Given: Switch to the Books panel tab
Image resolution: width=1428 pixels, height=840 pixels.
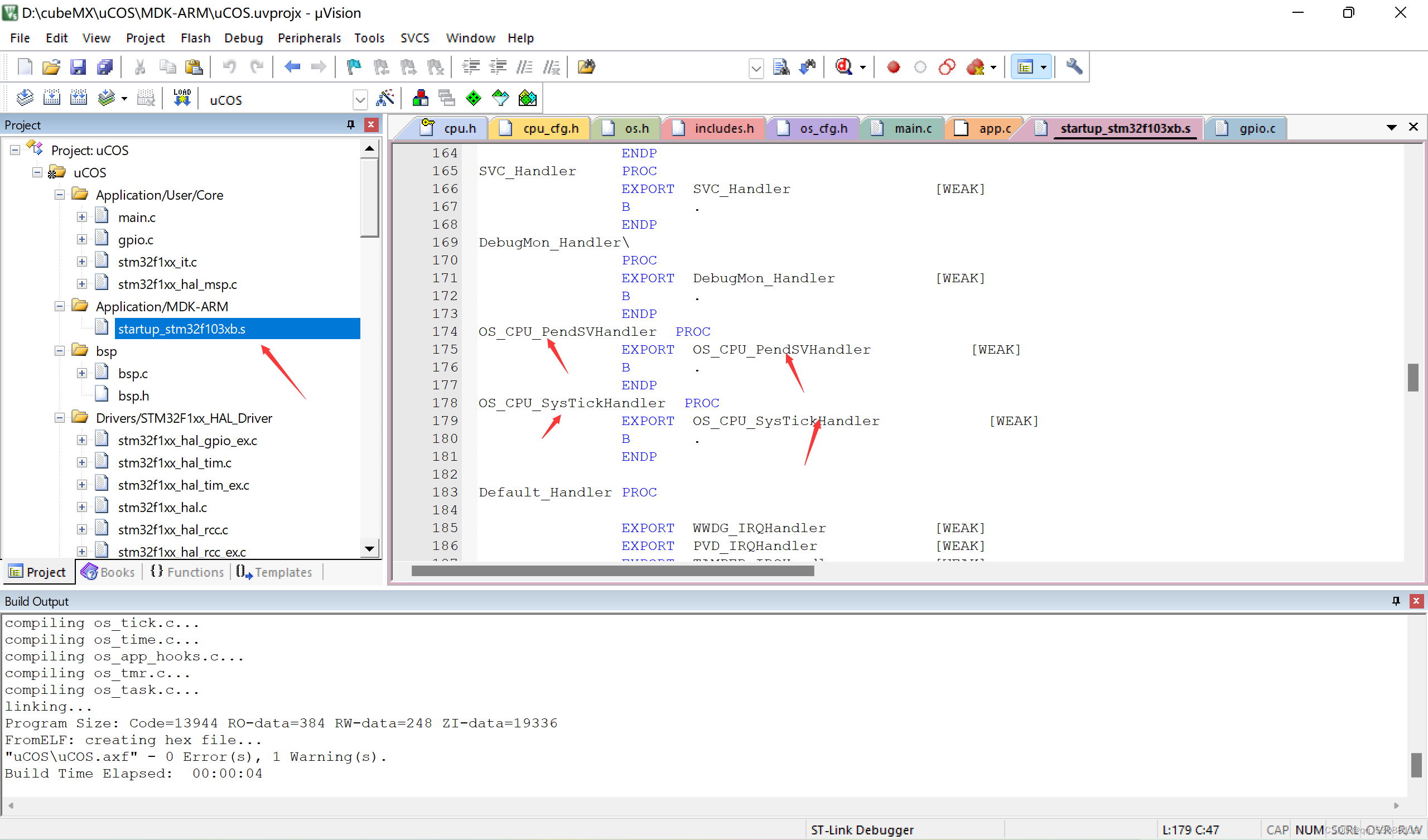Looking at the screenshot, I should point(108,572).
